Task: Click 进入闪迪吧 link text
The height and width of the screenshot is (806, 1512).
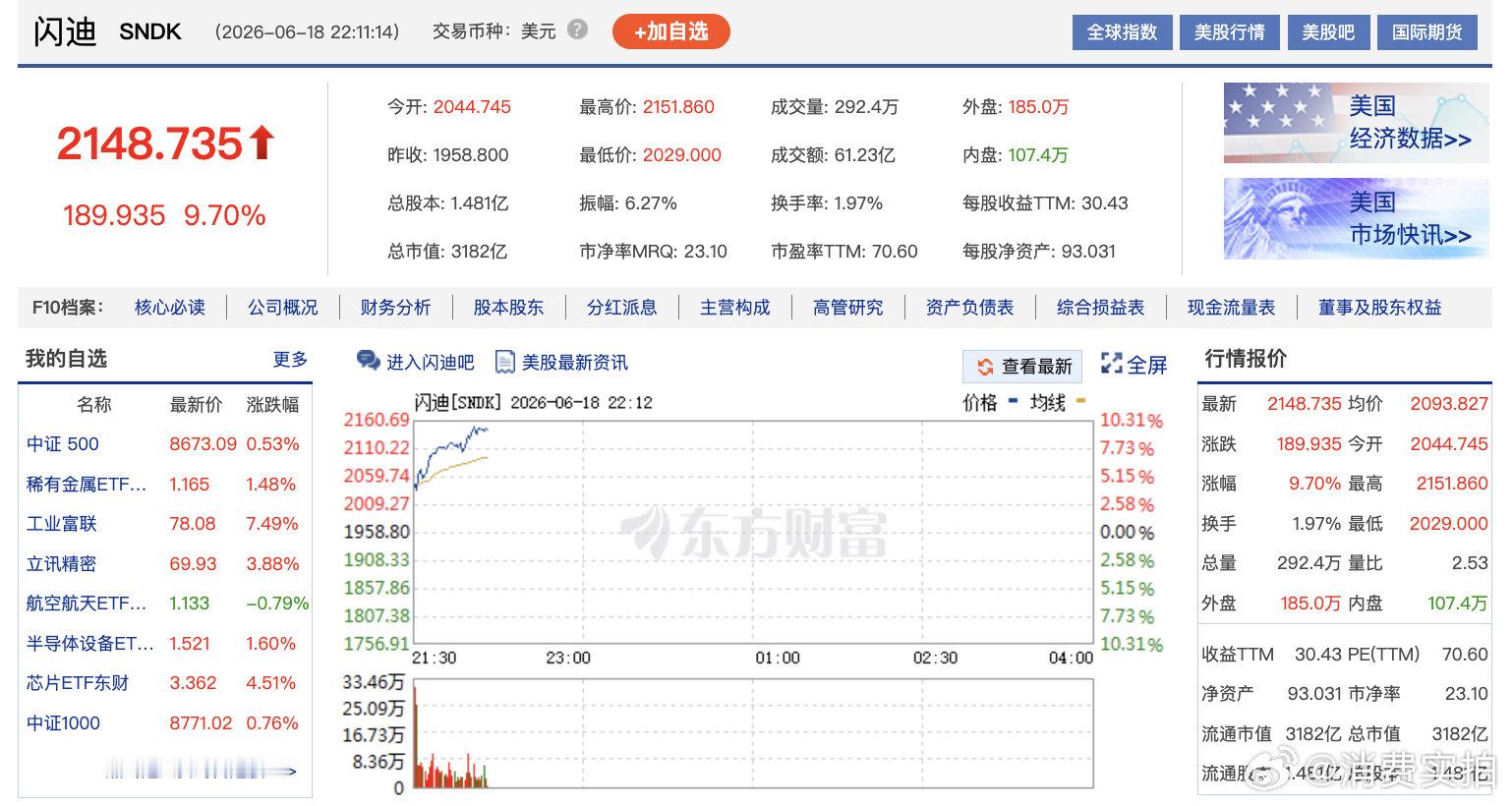Action: coord(430,363)
